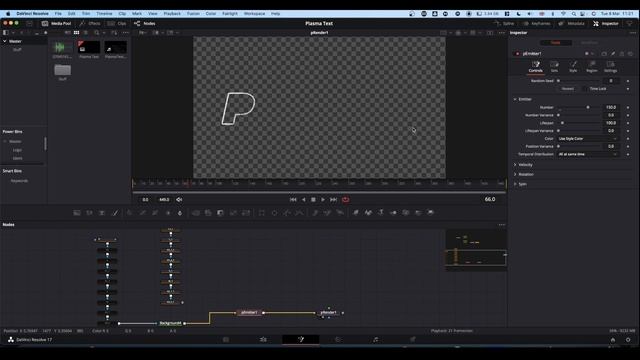Toggle the Clips panel
640x360 pixels.
click(x=117, y=23)
